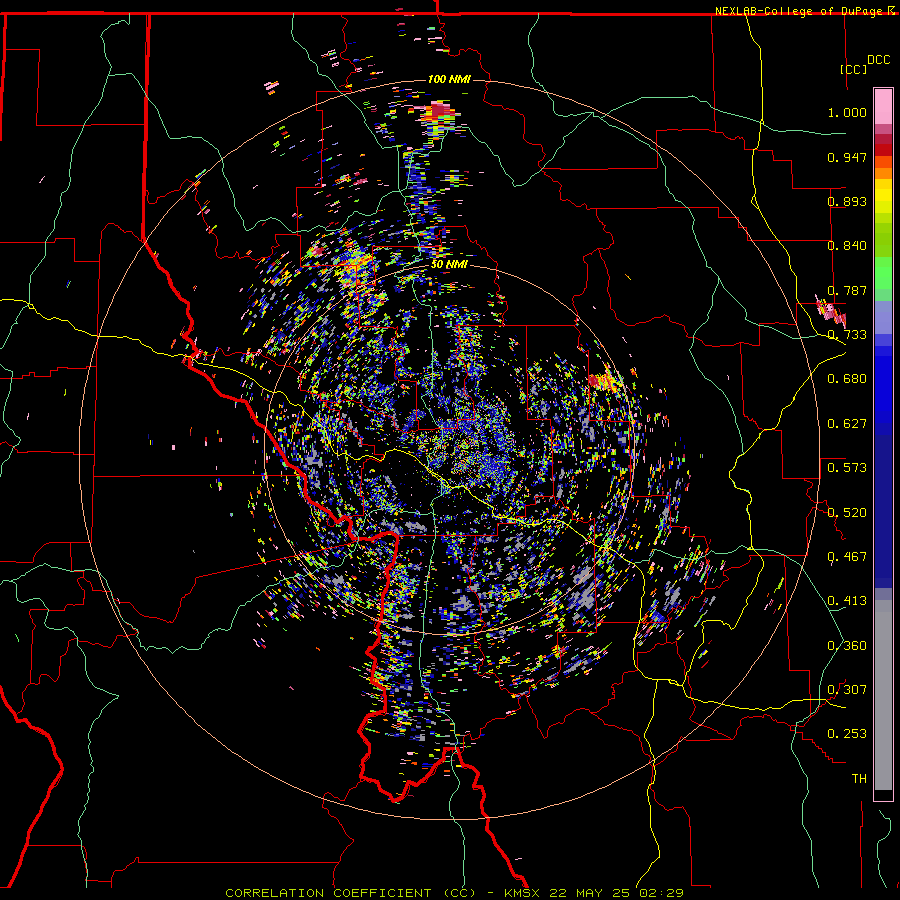Click the 1.000 color scale value

pos(847,112)
